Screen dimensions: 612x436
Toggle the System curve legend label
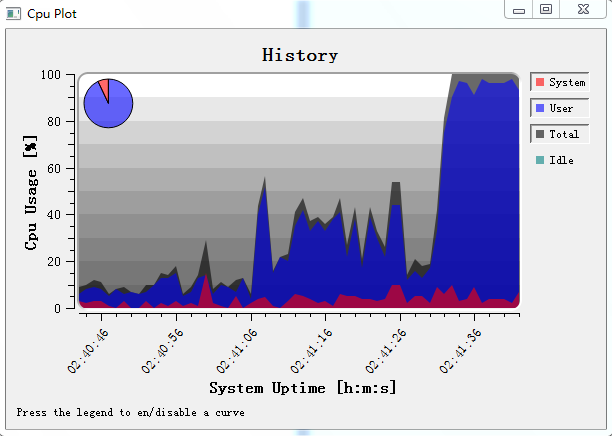[x=567, y=82]
